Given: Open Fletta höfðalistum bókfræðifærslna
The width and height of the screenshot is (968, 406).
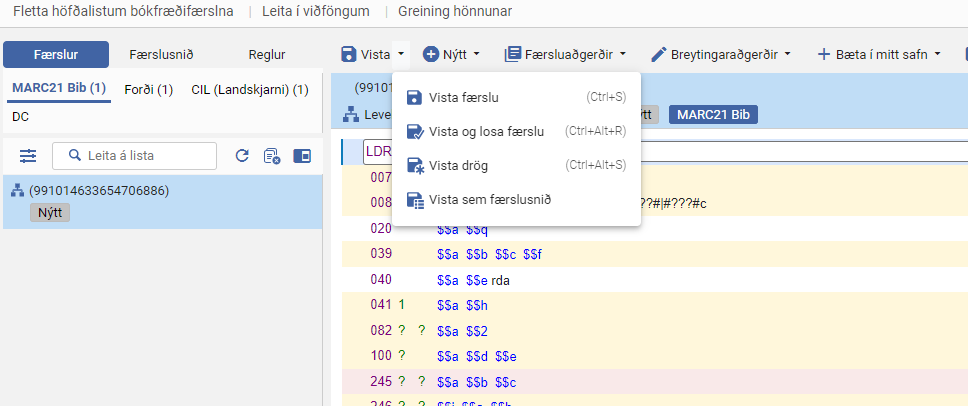Looking at the screenshot, I should 123,11.
